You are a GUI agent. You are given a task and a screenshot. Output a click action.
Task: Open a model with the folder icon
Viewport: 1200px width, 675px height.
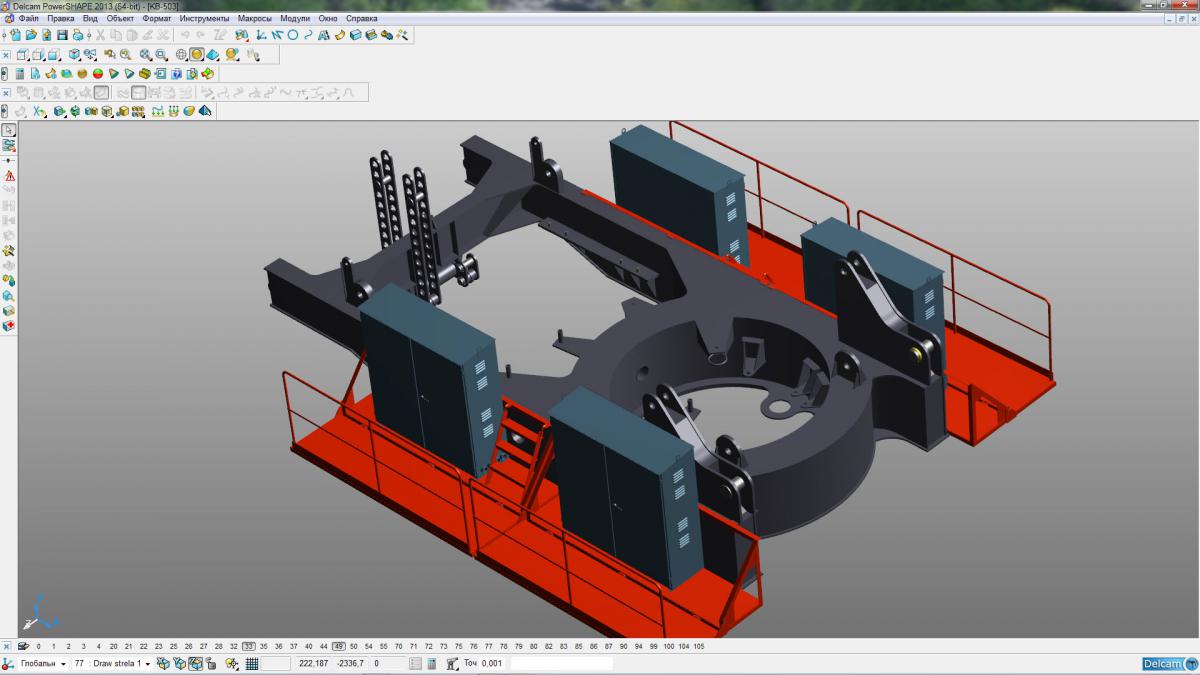[31, 34]
